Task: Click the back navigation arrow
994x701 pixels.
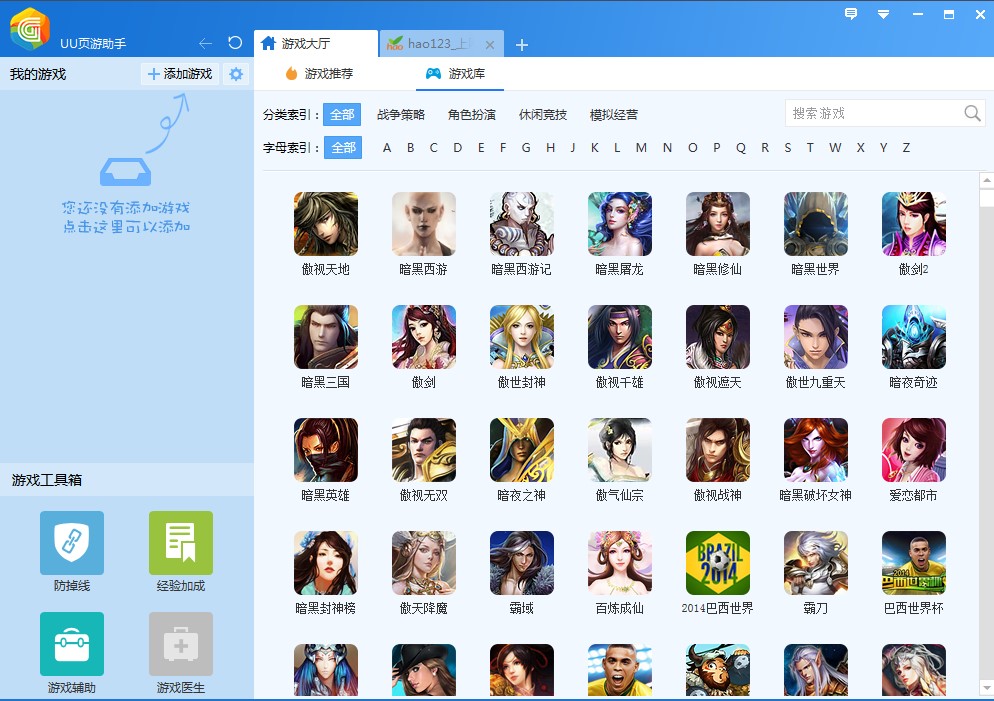Action: (x=206, y=43)
